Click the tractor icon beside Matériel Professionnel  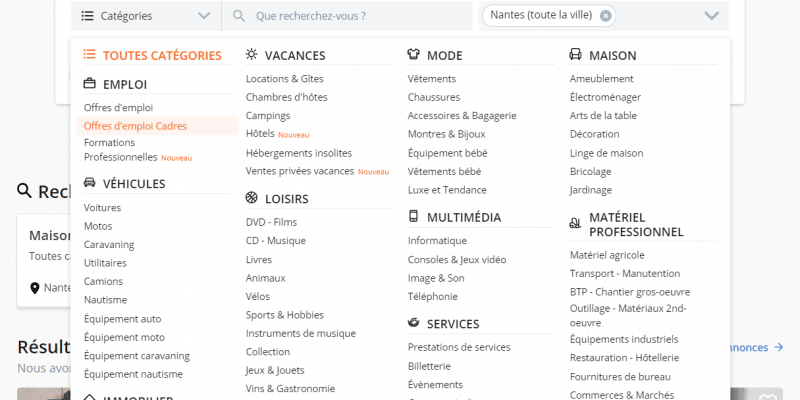576,222
